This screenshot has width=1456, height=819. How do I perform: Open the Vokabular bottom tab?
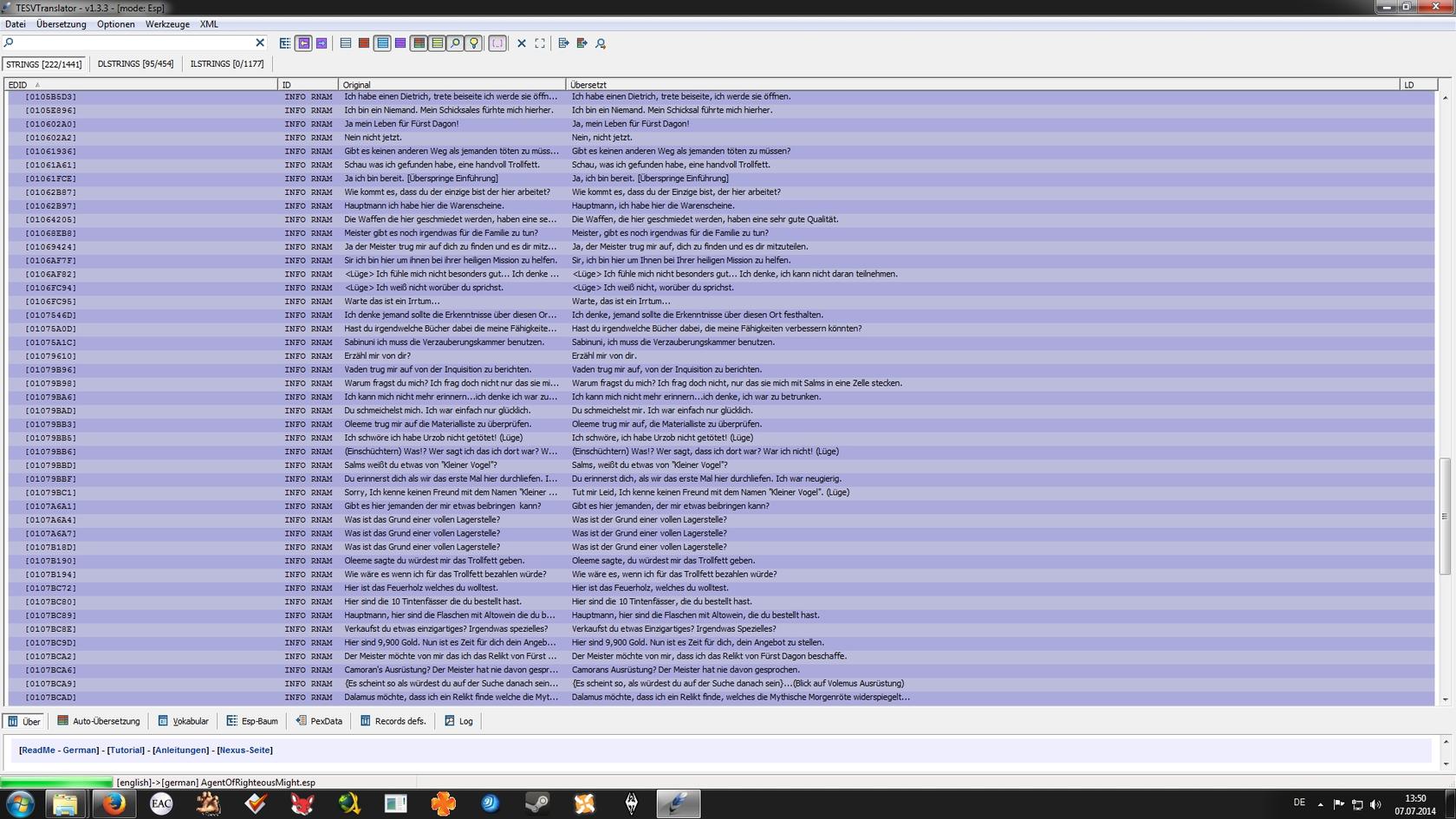[x=184, y=721]
